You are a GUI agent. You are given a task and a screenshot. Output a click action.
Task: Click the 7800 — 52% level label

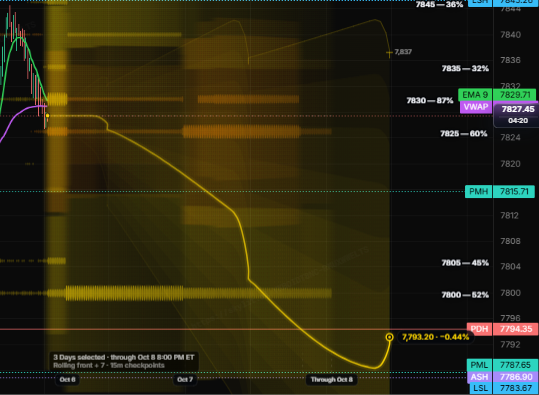pos(465,295)
